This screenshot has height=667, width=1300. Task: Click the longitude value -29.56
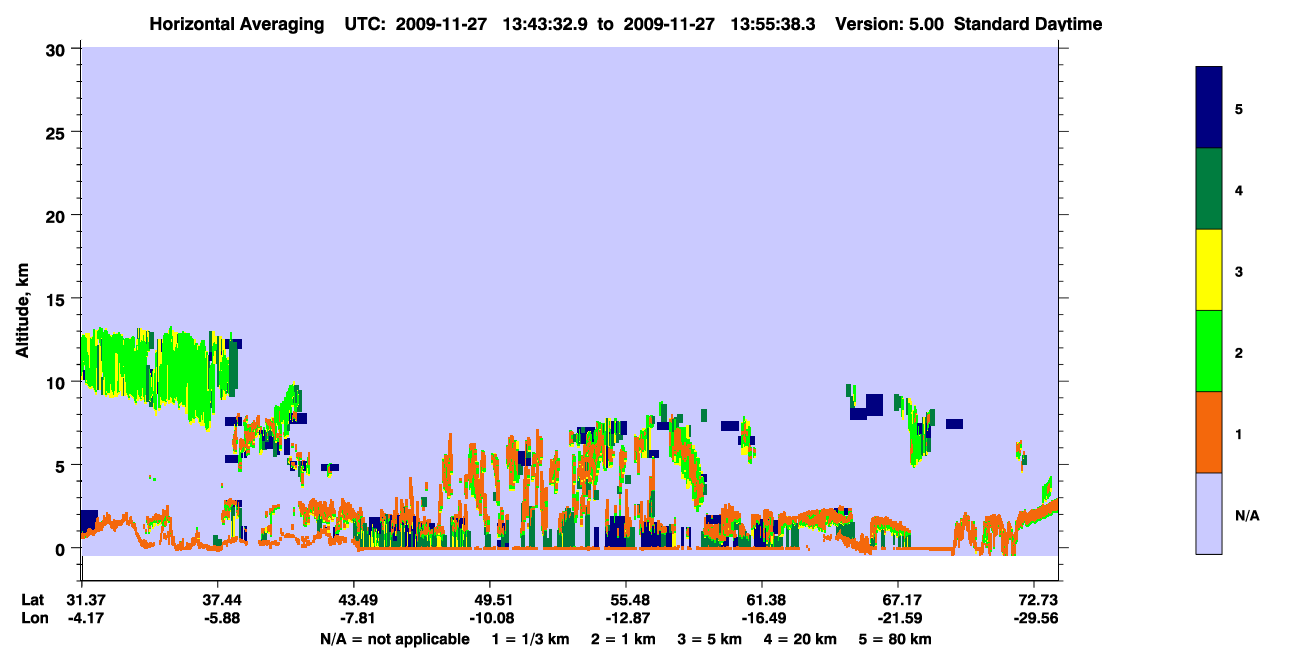[x=1034, y=618]
